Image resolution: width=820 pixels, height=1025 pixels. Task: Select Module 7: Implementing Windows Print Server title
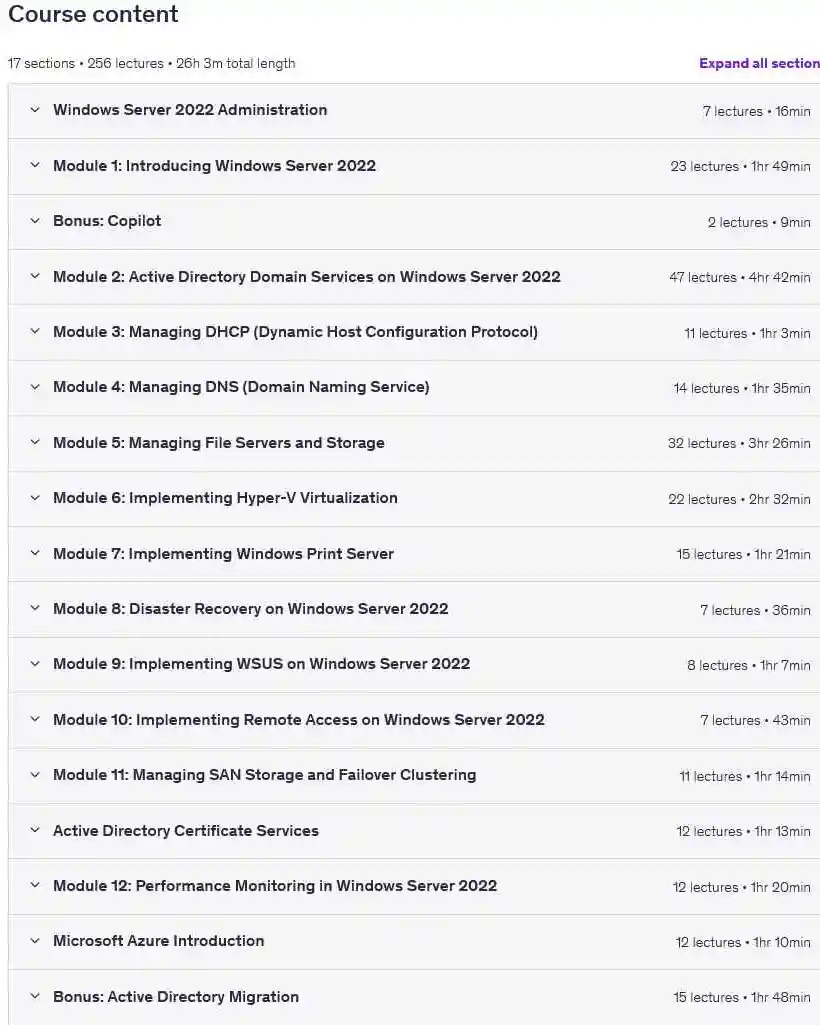(224, 554)
